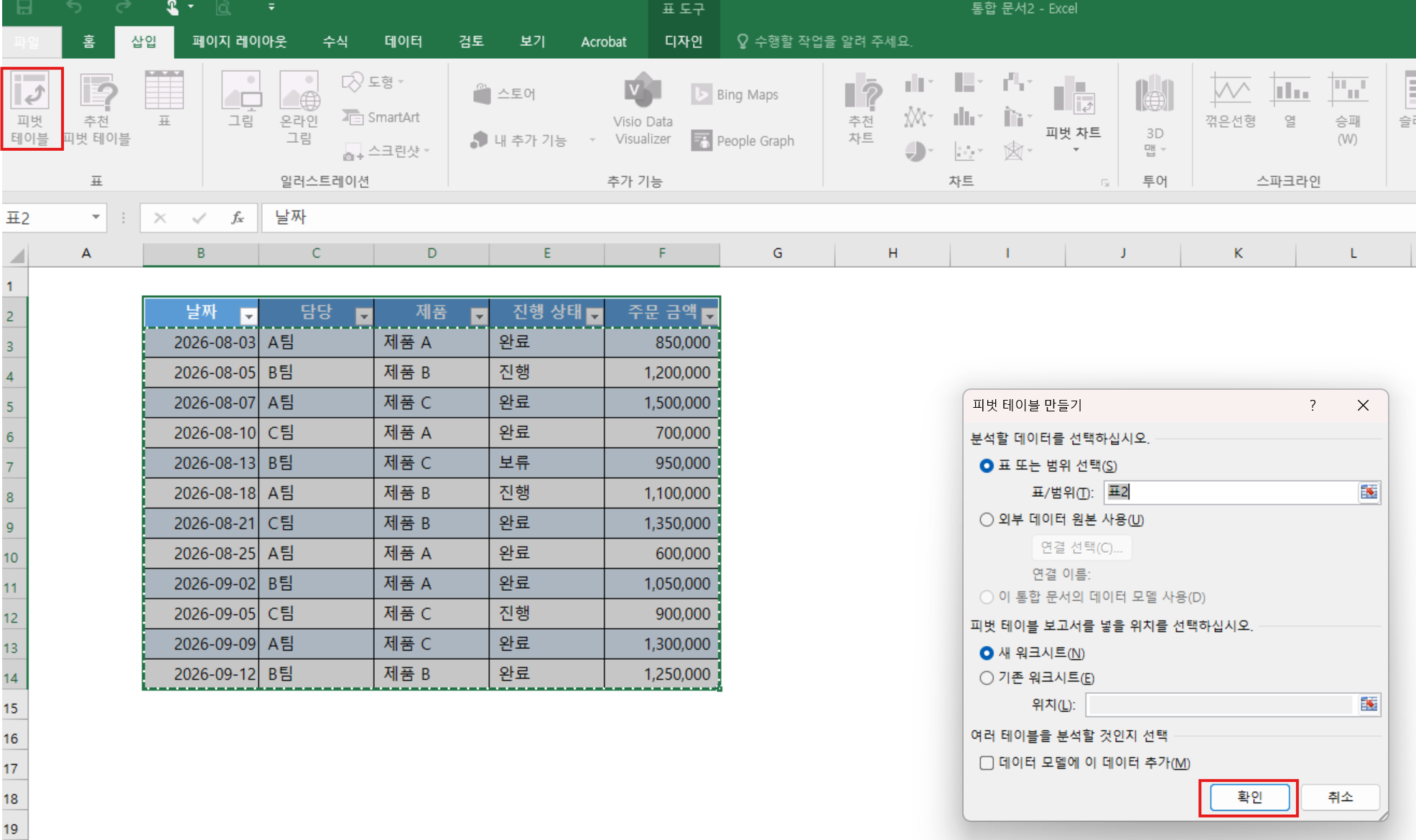Insert 열 sparkline
The height and width of the screenshot is (840, 1416).
click(x=1290, y=101)
